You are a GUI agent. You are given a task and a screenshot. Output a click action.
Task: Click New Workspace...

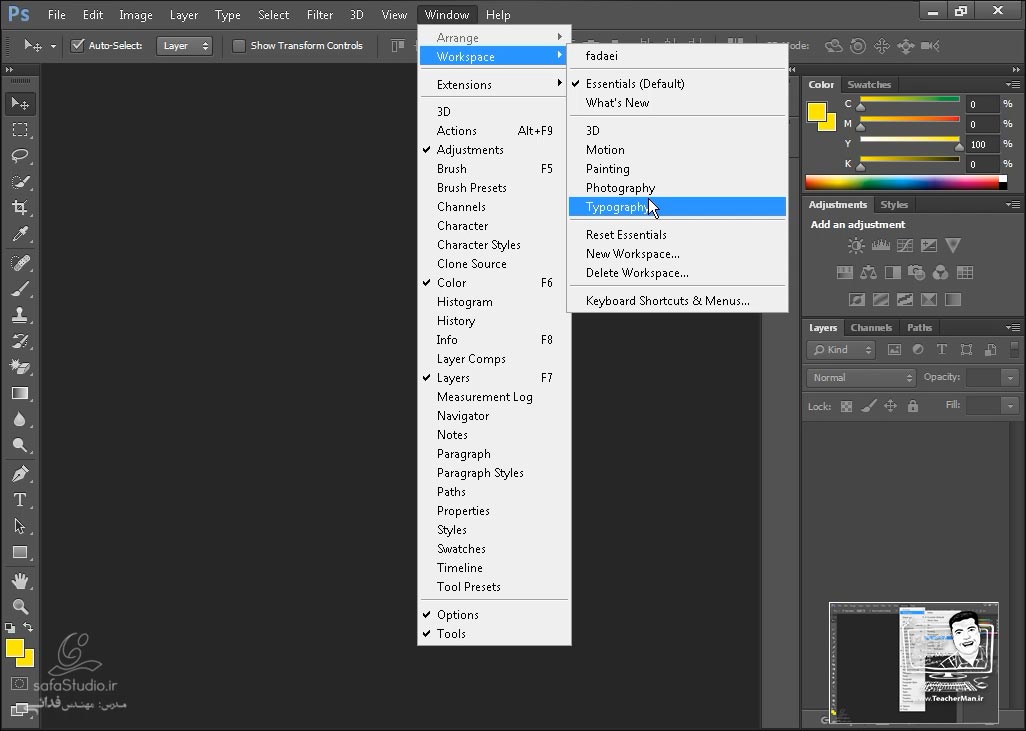(x=677, y=254)
